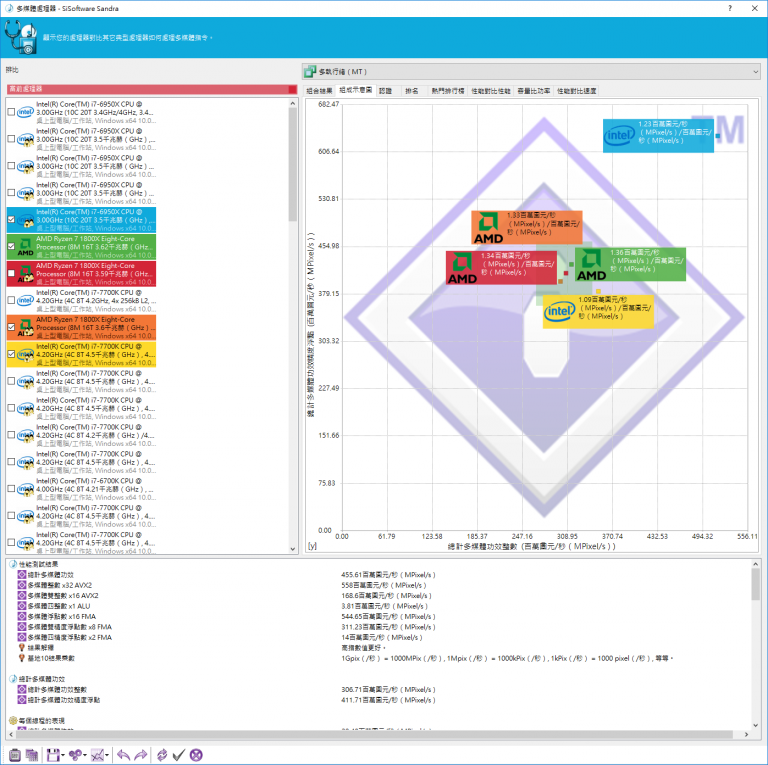Screen dimensions: 768x765
Task: Open the 排名 tab
Action: (x=411, y=91)
